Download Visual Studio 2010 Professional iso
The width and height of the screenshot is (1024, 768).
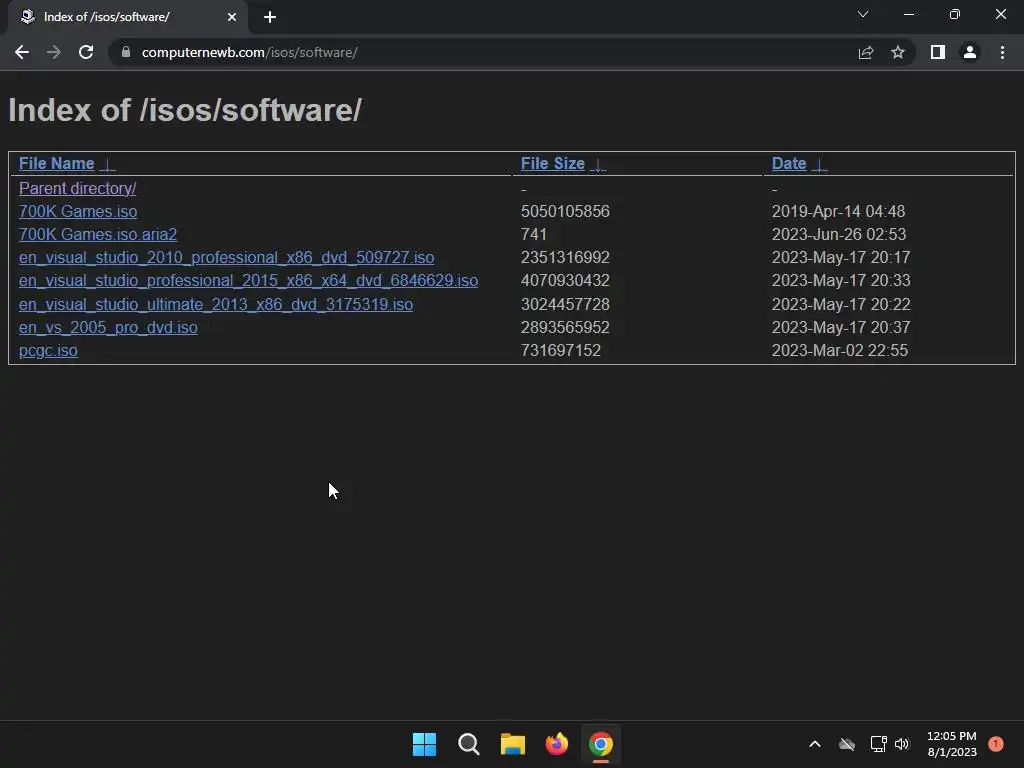[x=227, y=257]
